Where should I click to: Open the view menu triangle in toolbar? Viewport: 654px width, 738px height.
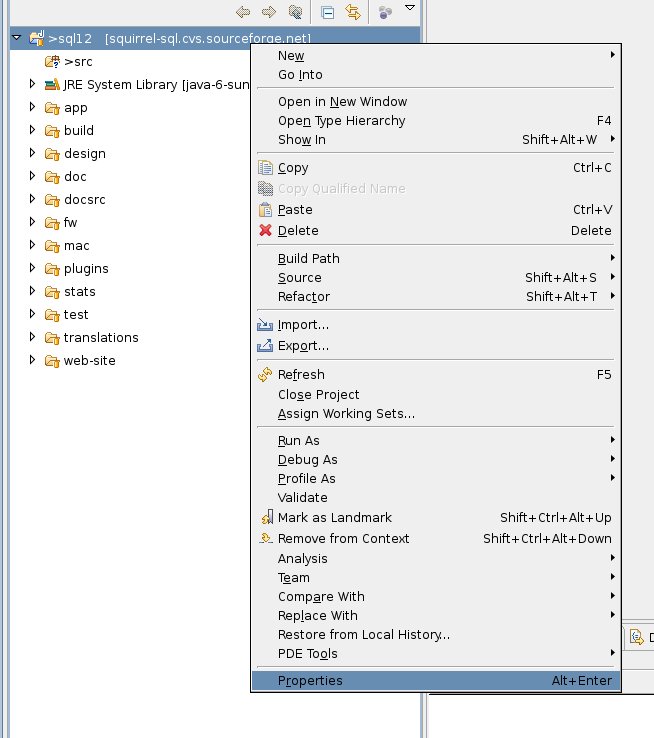(410, 8)
